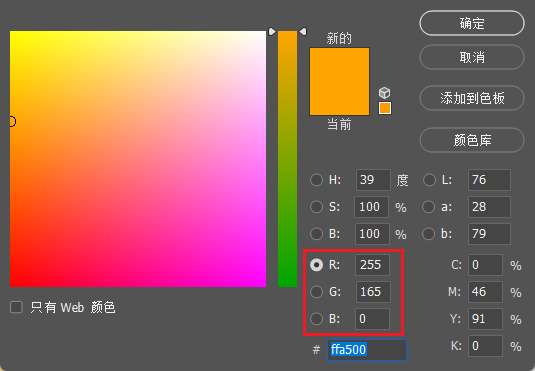Select the H hue radio button
Screen dimensions: 535x371
(x=316, y=180)
